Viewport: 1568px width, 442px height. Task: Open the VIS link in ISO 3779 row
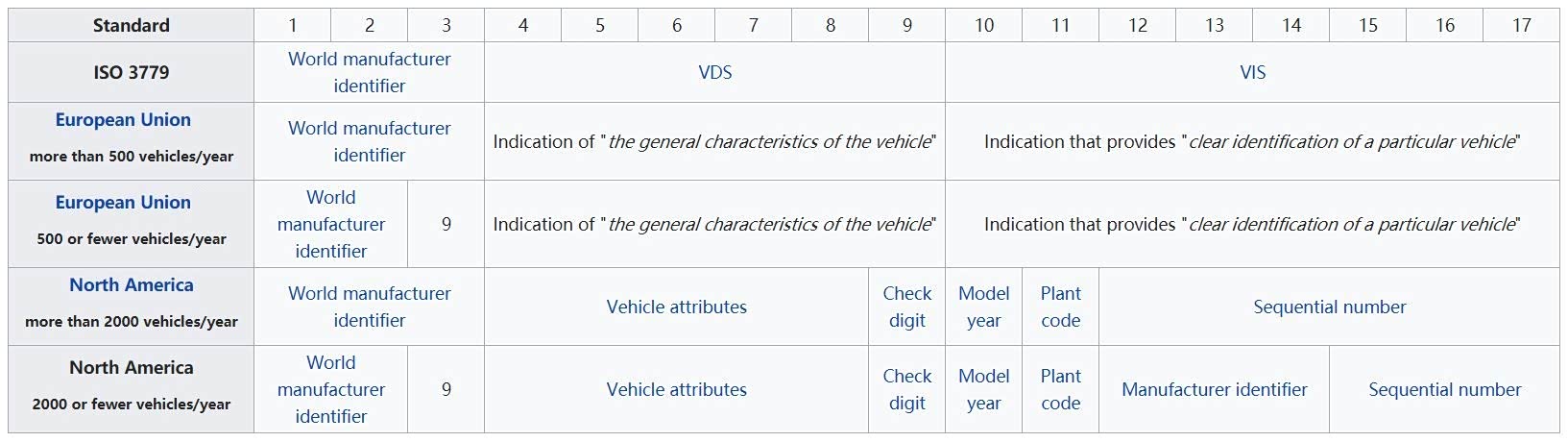click(x=1252, y=72)
